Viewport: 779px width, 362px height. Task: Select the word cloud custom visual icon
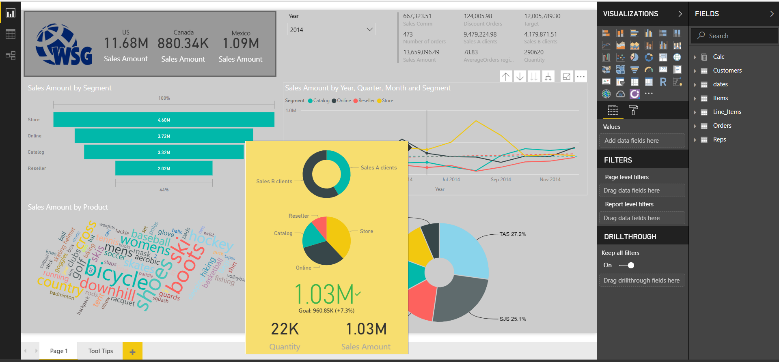[x=620, y=93]
